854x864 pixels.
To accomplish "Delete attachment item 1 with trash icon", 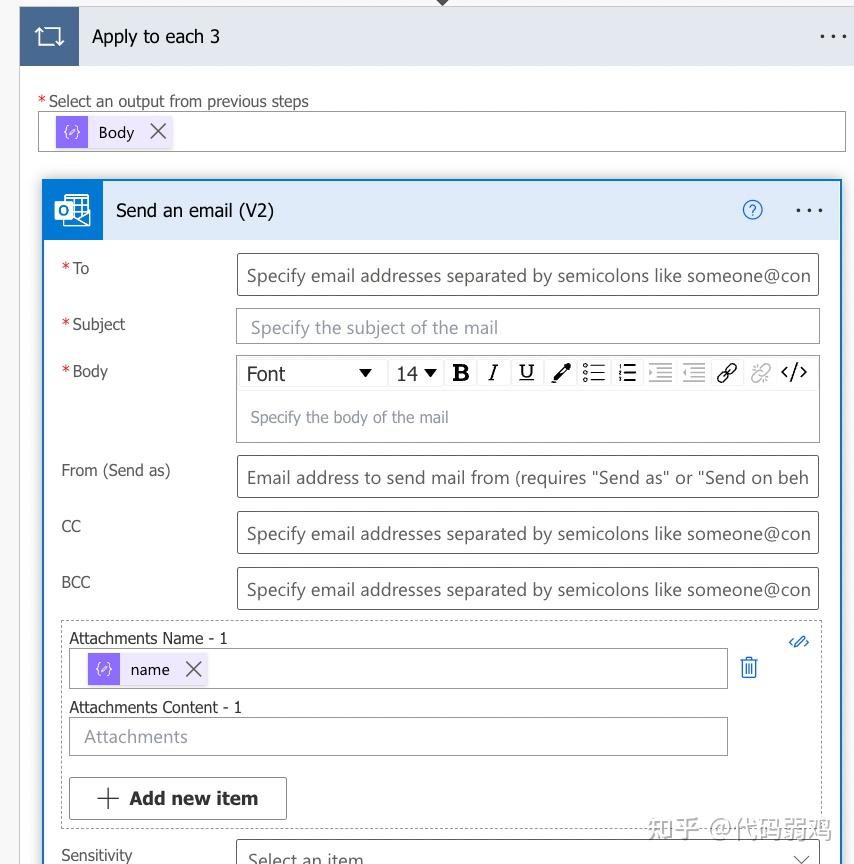I will tap(749, 667).
